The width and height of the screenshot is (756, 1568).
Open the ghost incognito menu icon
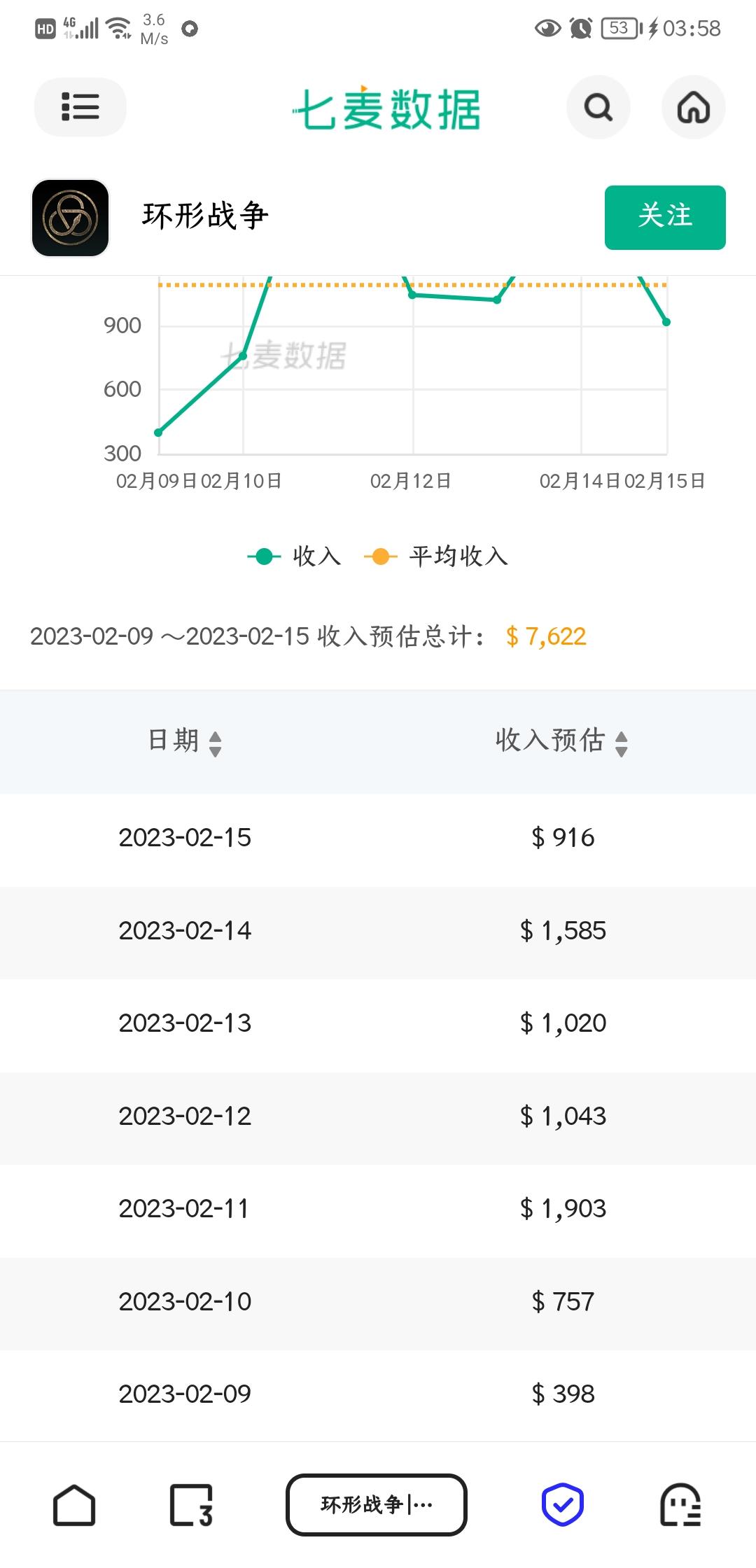coord(680,1505)
